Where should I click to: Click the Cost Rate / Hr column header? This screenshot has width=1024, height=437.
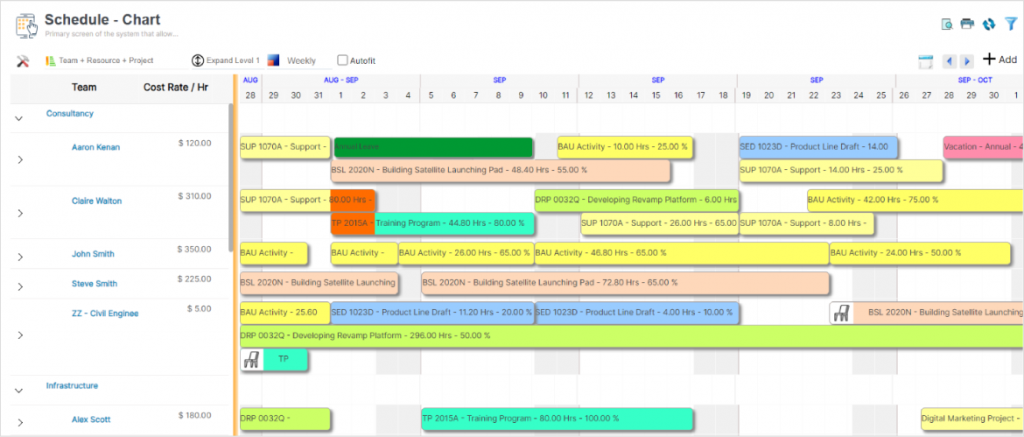176,87
